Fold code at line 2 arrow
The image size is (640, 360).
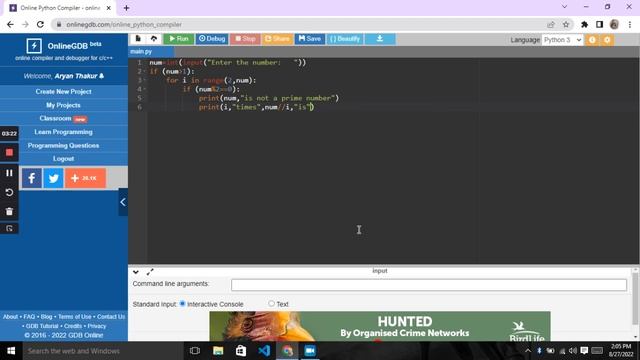point(144,71)
